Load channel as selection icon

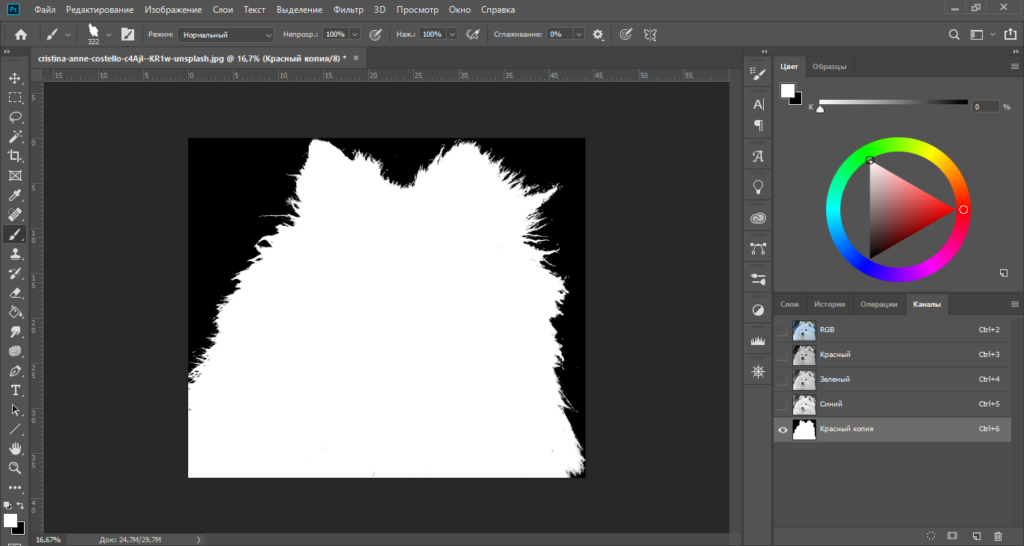(x=930, y=536)
